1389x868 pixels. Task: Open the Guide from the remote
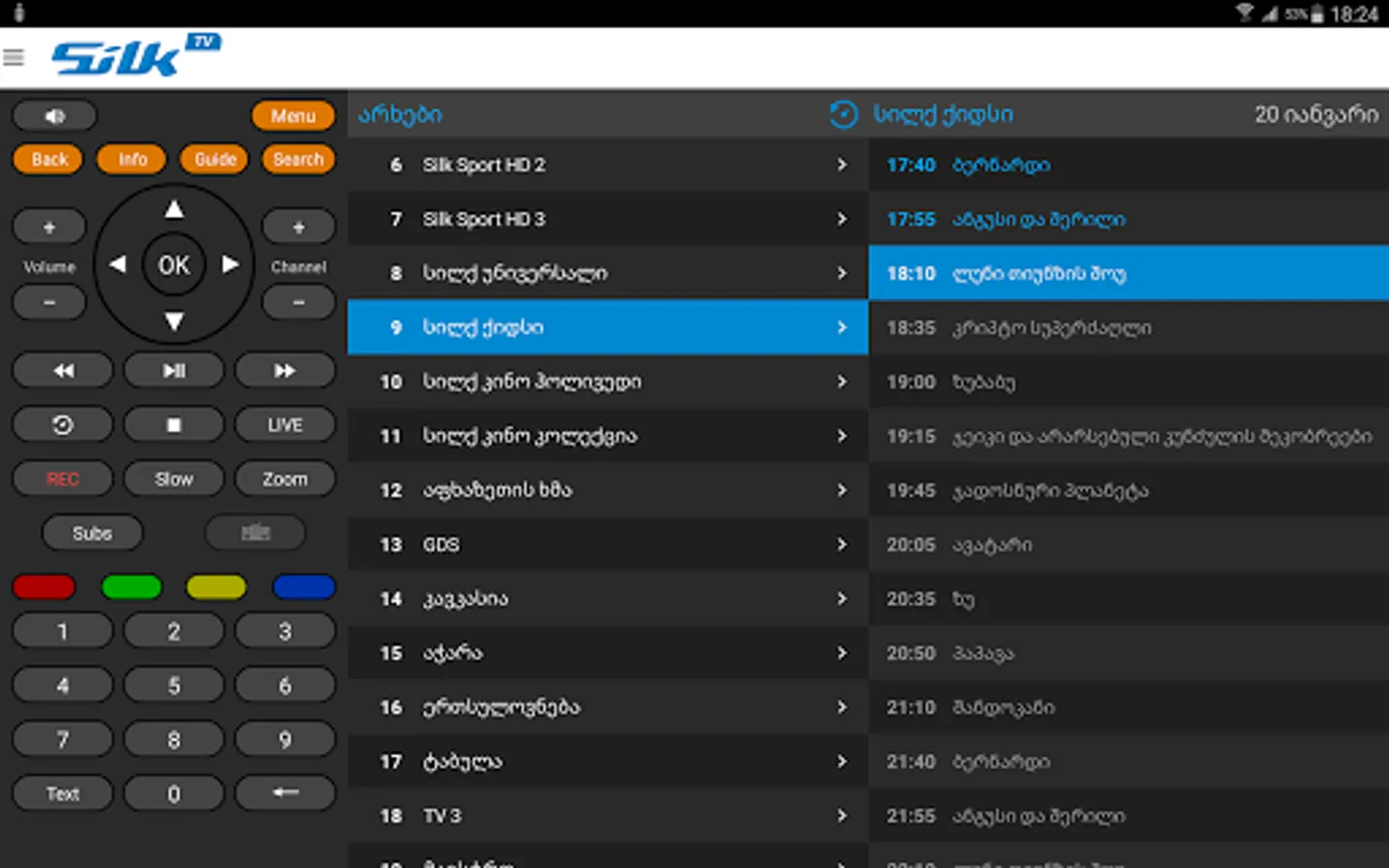215,159
